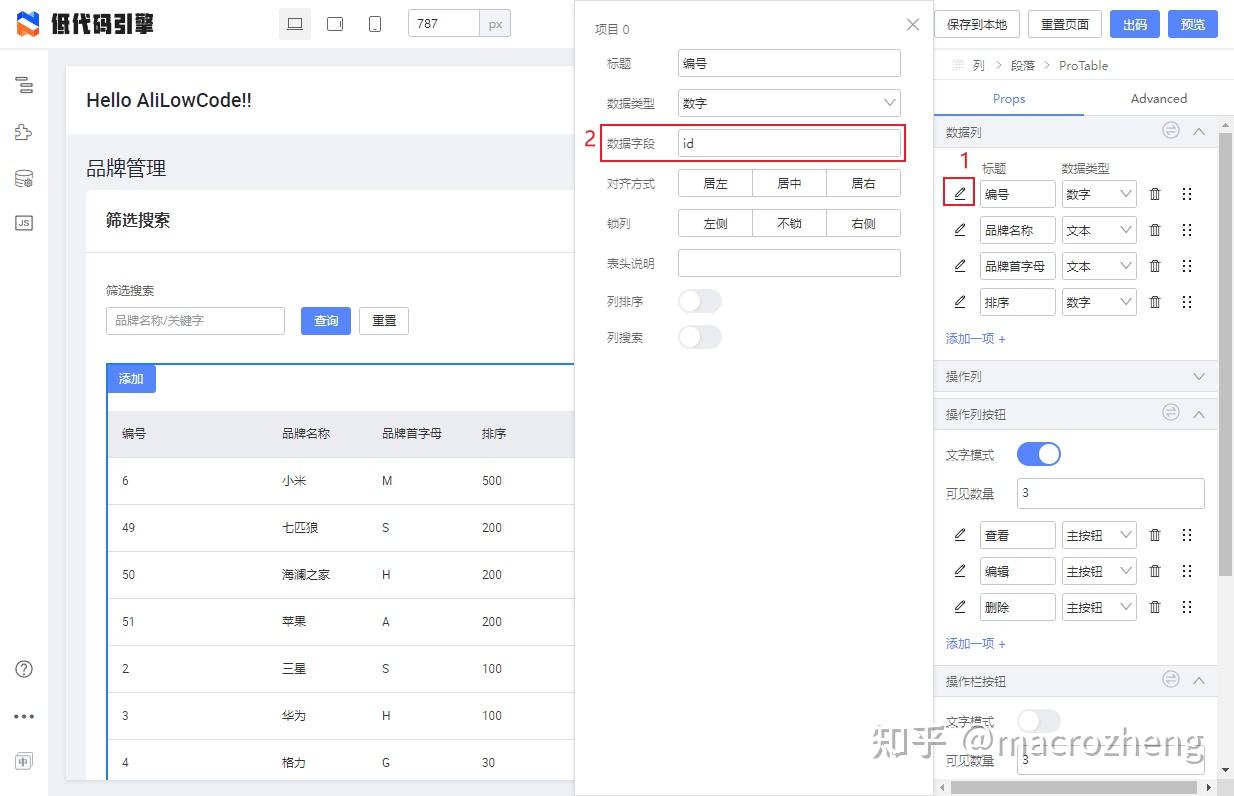Click the 品牌名称/关键字 search input
The height and width of the screenshot is (796, 1234).
click(x=196, y=321)
